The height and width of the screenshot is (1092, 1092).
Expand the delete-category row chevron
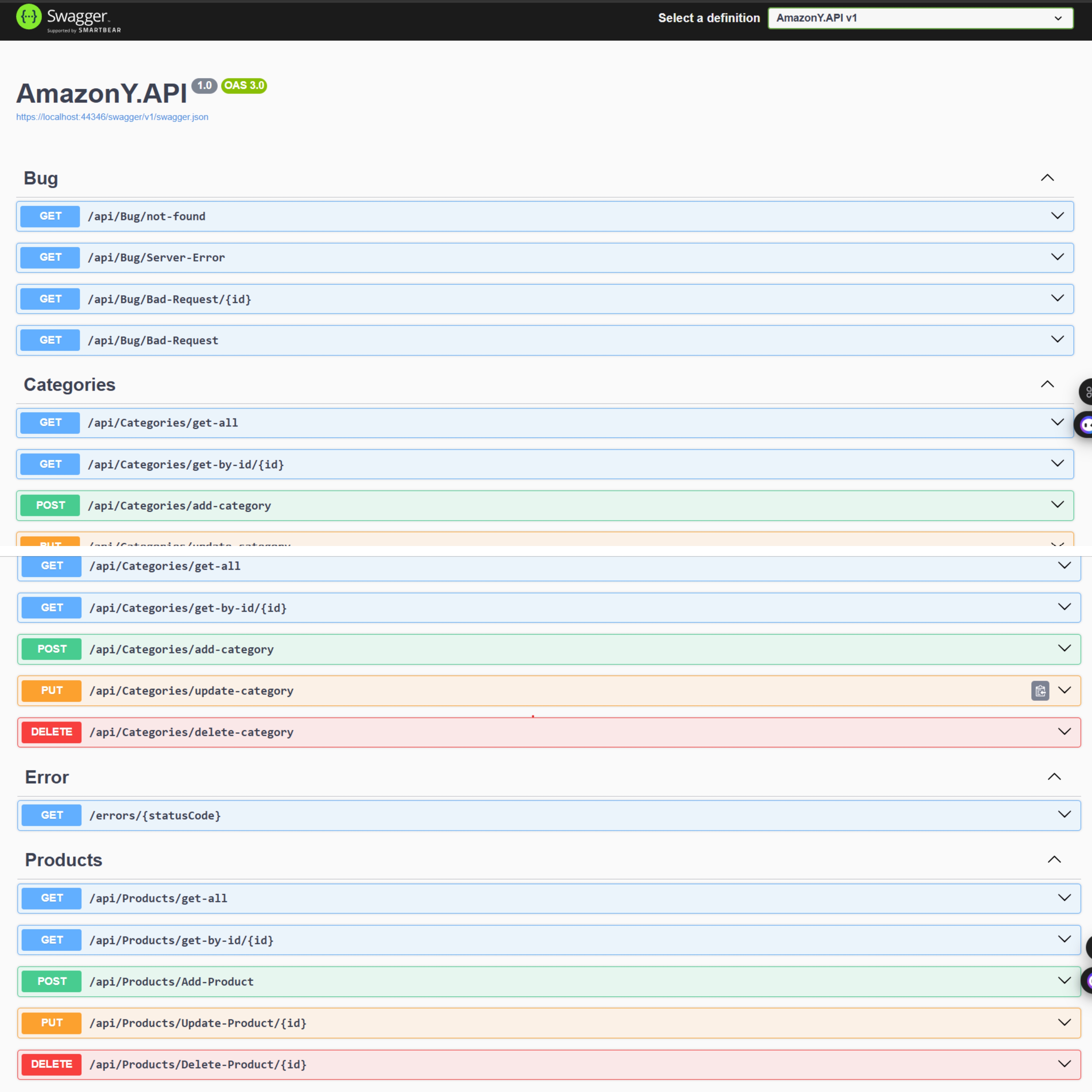click(1064, 731)
